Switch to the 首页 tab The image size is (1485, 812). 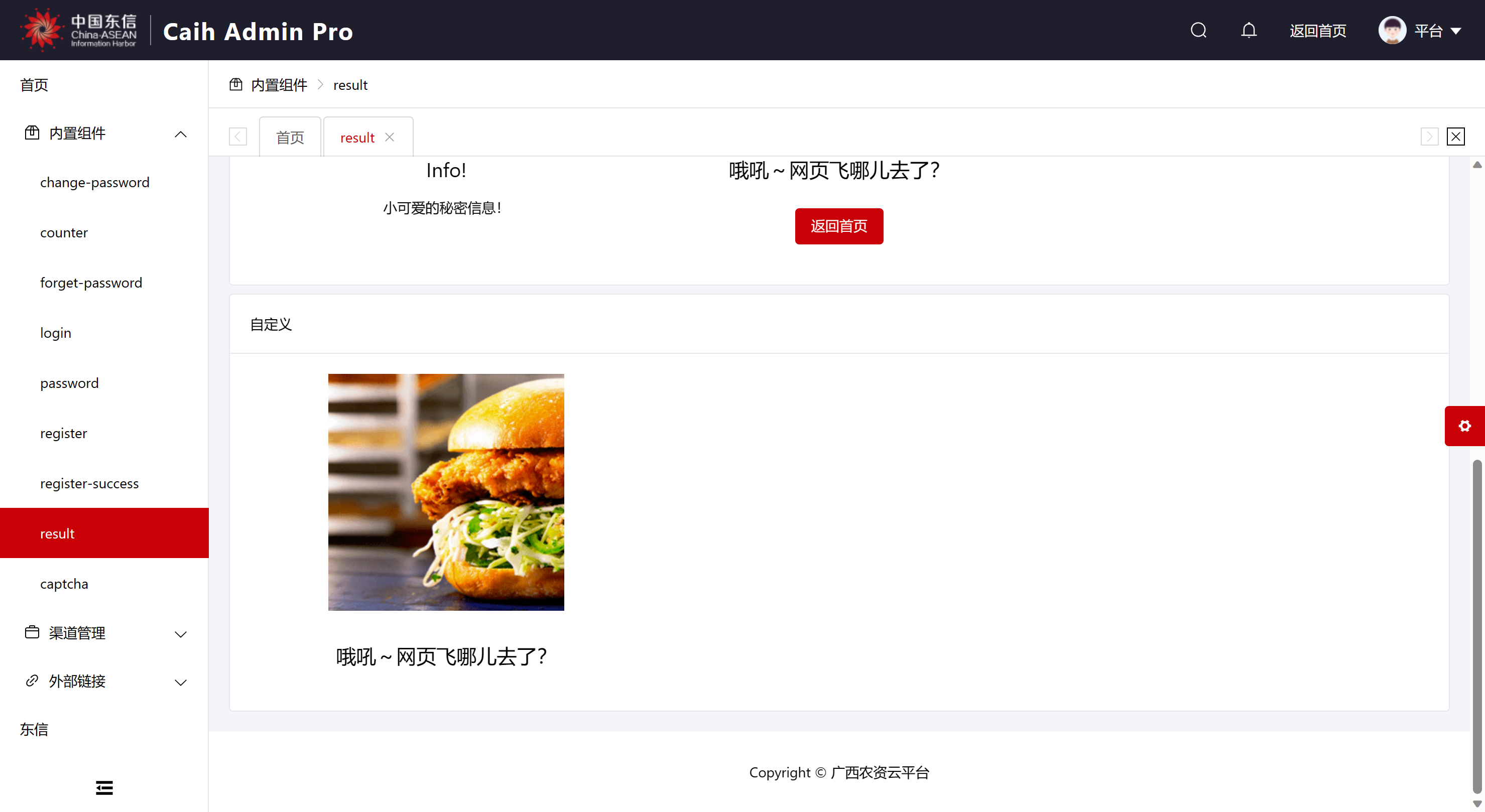point(289,138)
